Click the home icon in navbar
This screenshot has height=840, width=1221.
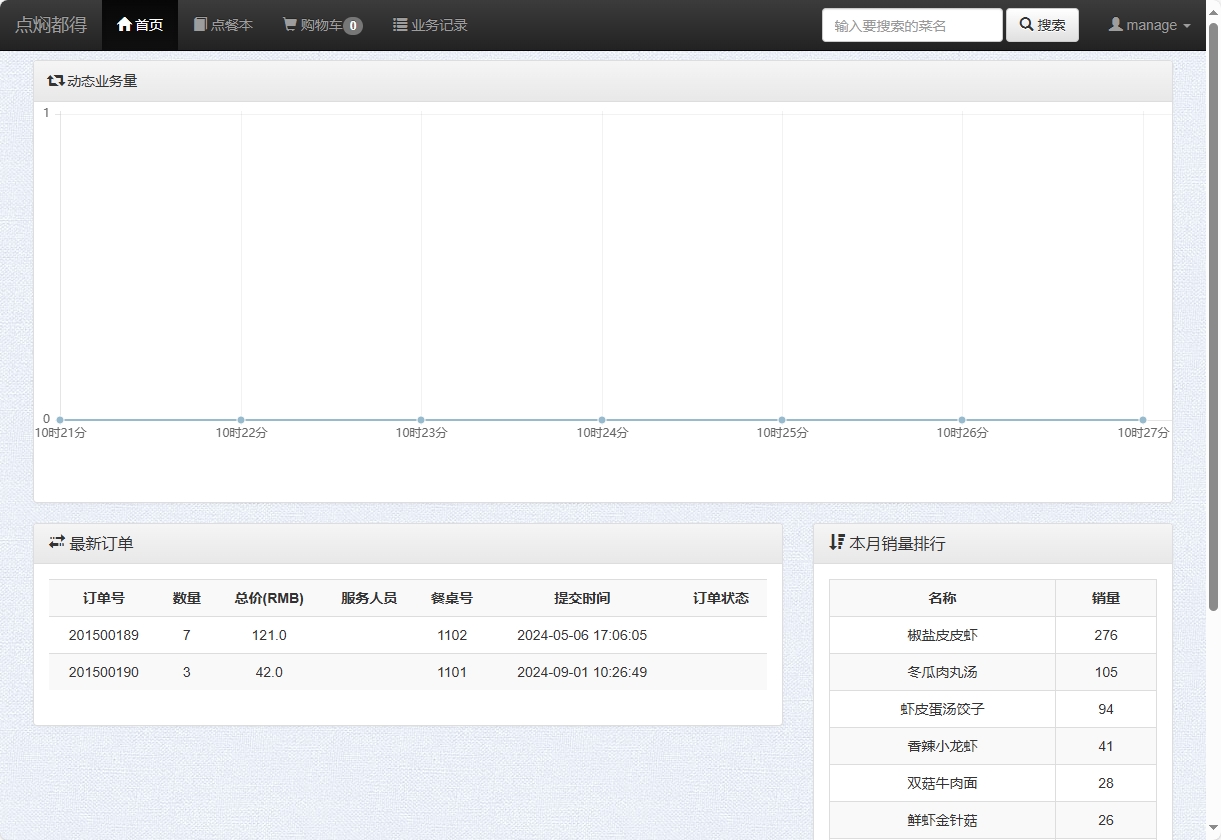125,25
